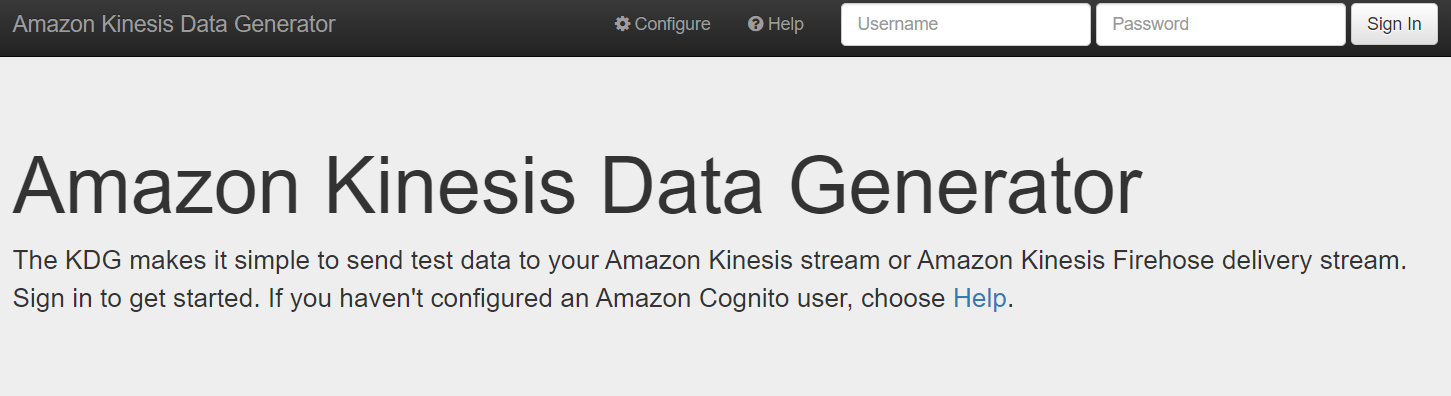Viewport: 1451px width, 396px height.
Task: Click the word Kinesis in the large heading
Action: 451,186
